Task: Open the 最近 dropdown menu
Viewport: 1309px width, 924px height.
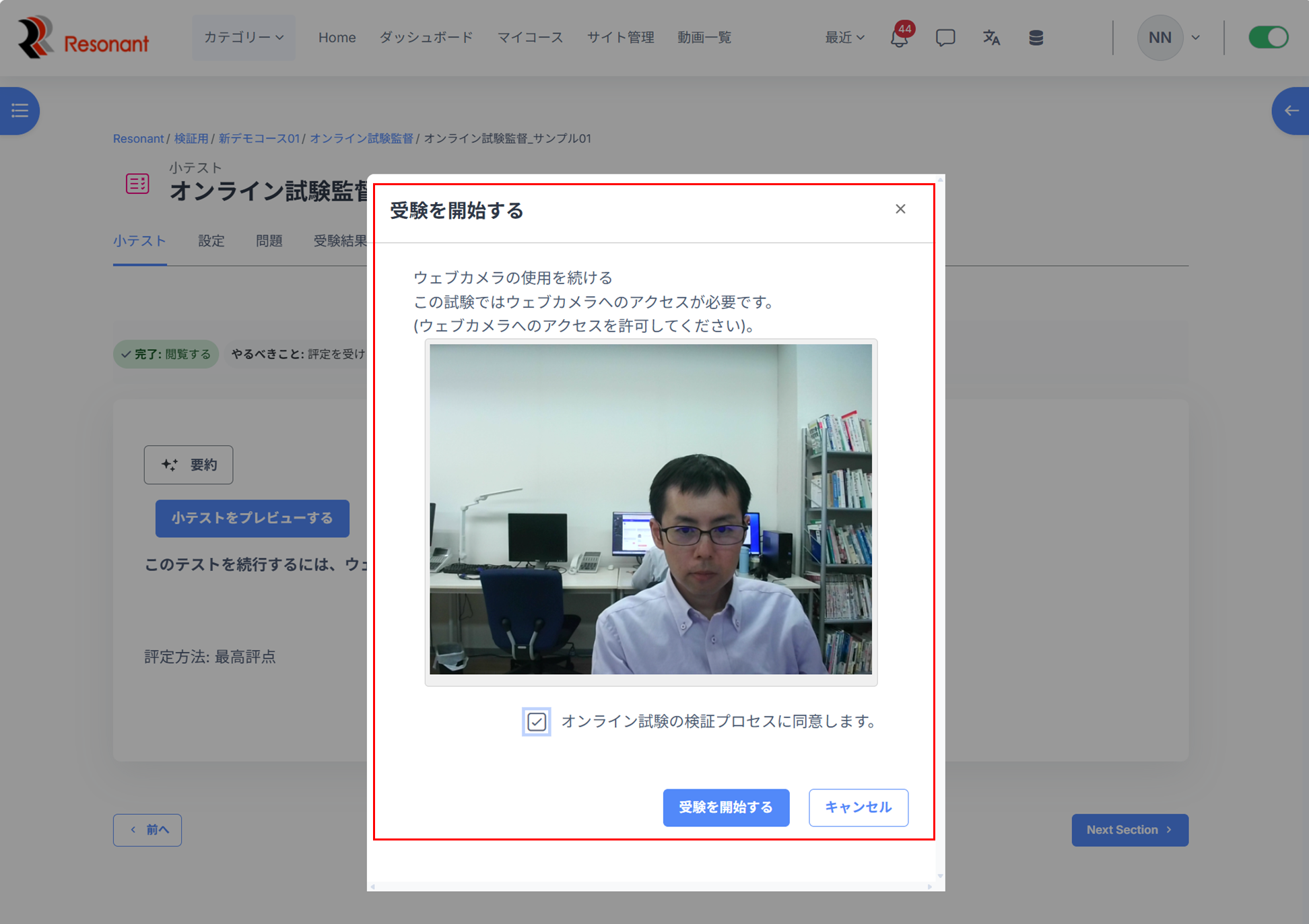Action: click(844, 38)
